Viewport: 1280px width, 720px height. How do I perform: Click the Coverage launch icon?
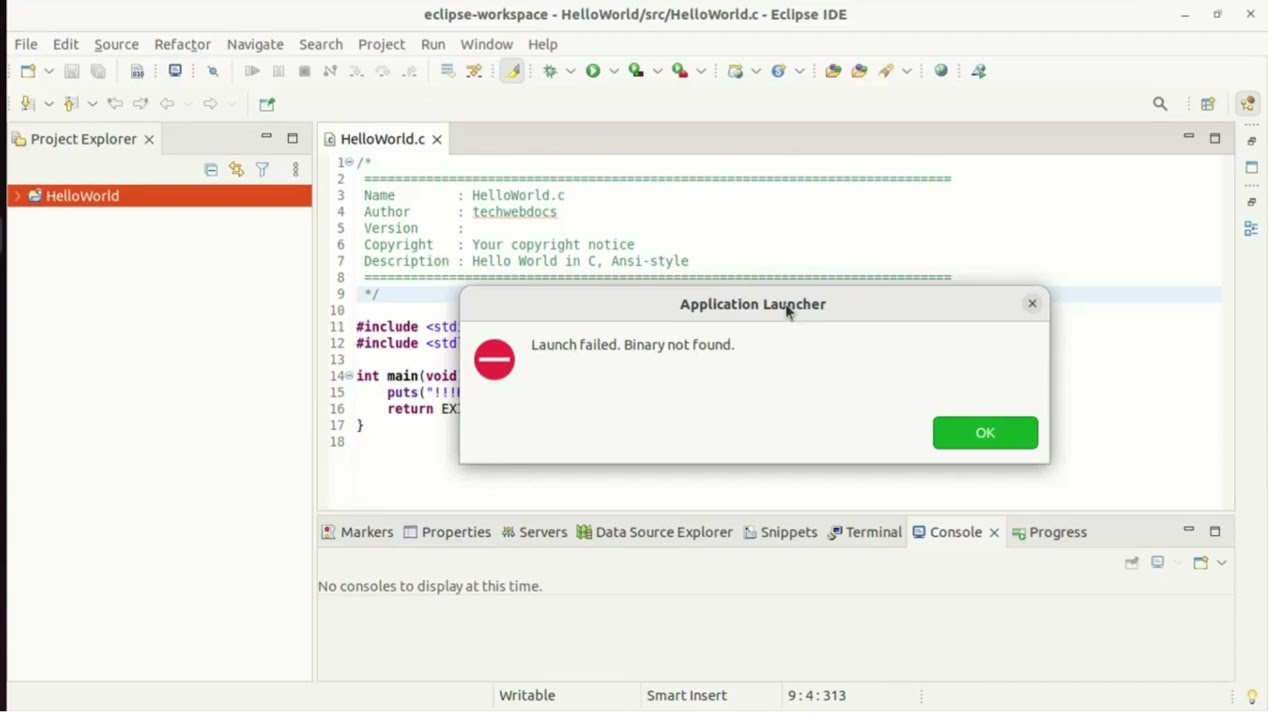click(636, 71)
